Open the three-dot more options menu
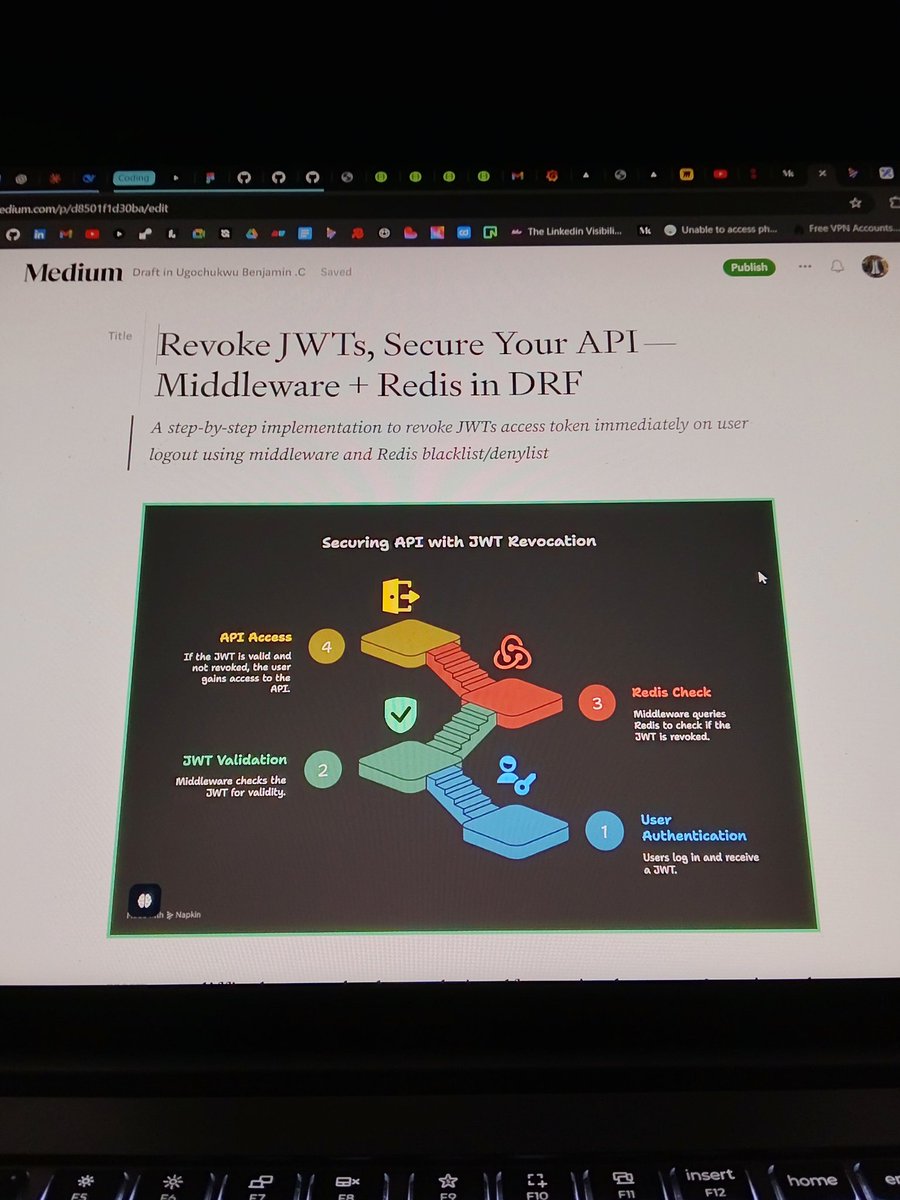 [805, 267]
